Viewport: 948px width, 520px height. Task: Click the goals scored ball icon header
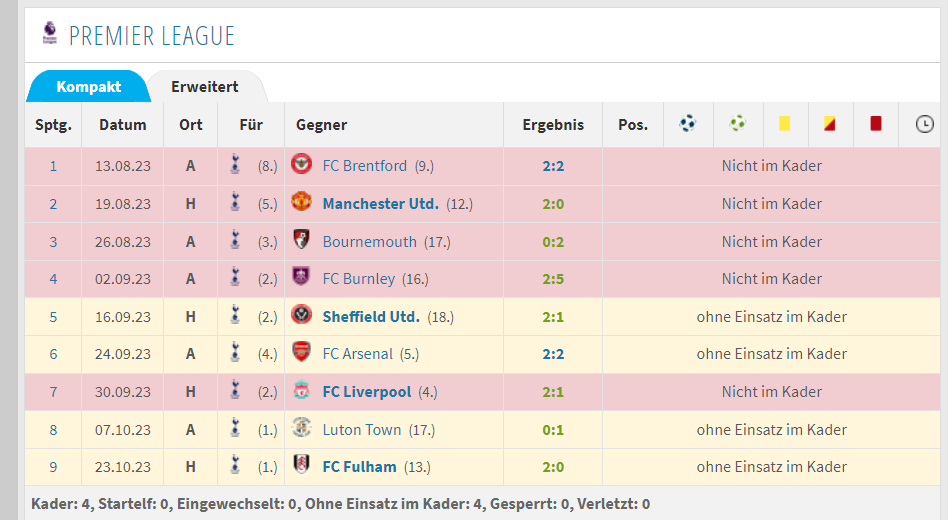click(687, 123)
